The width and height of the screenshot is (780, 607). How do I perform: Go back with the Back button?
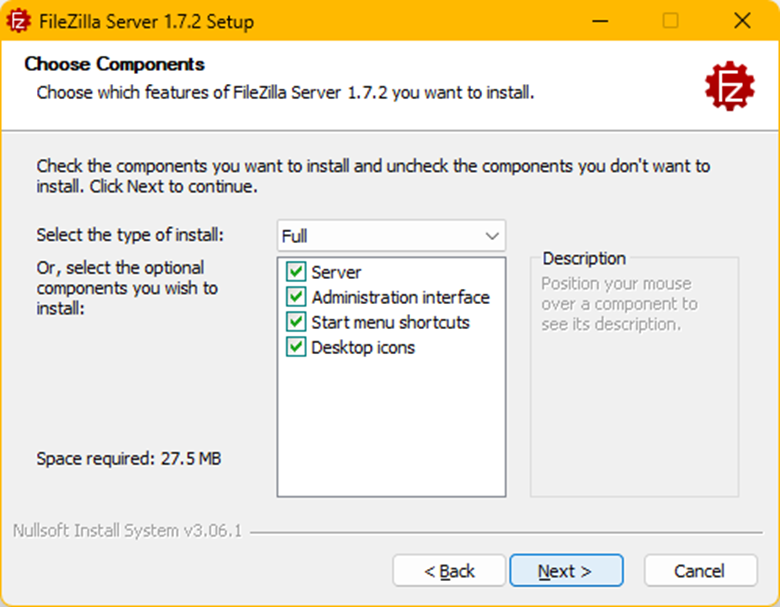click(x=449, y=570)
